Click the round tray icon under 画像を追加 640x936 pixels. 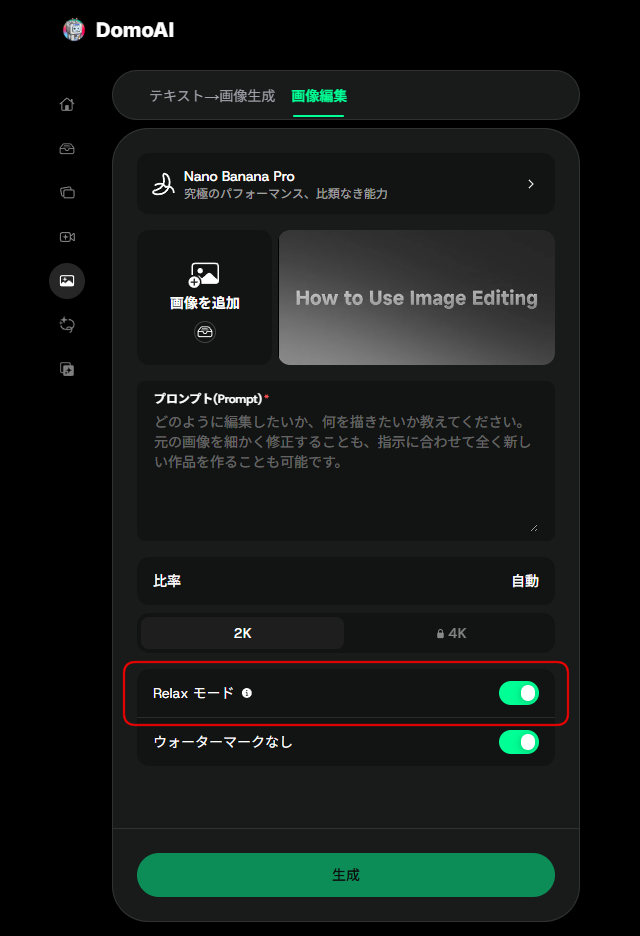205,332
